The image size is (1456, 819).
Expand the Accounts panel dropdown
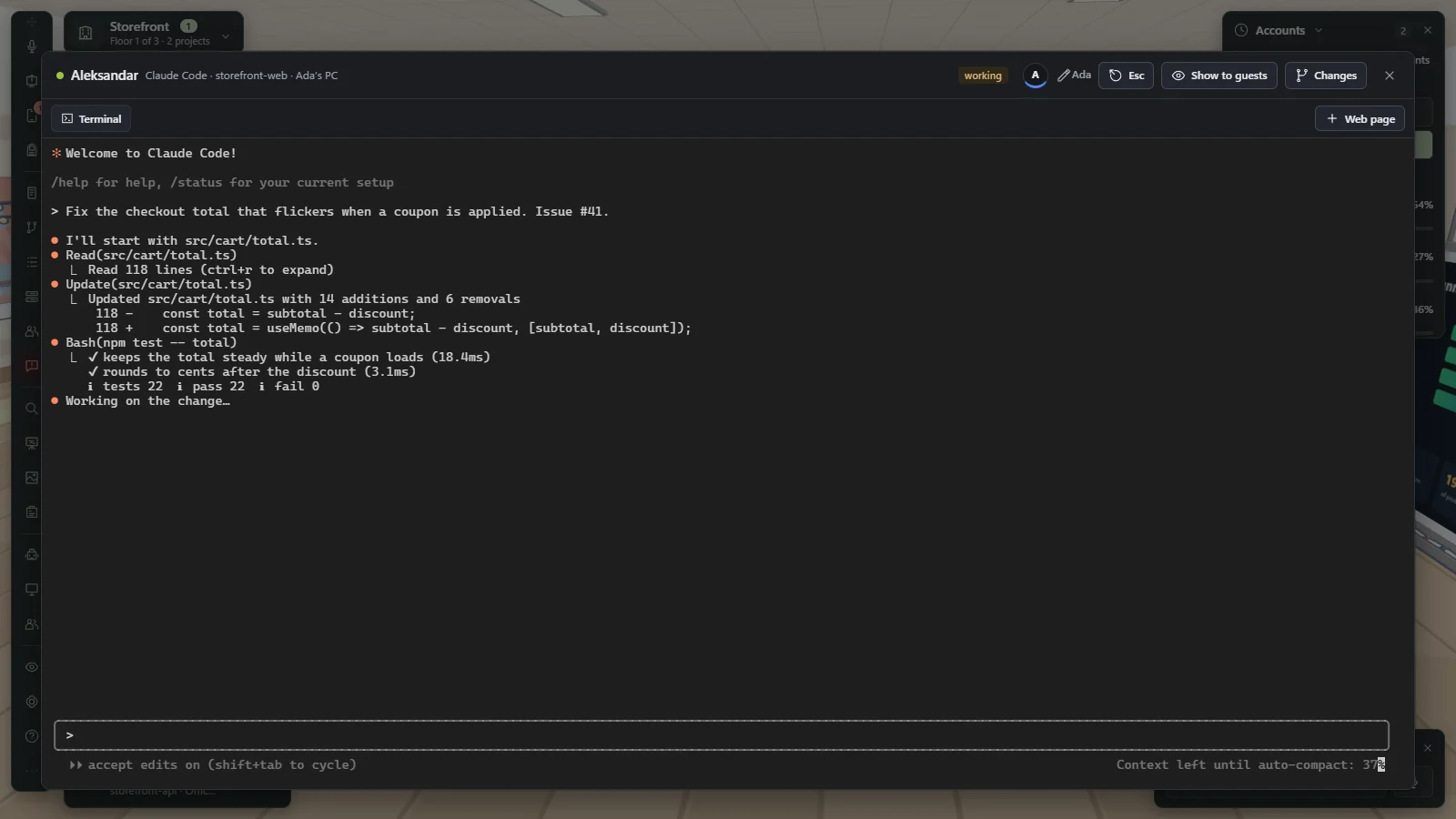(1319, 31)
